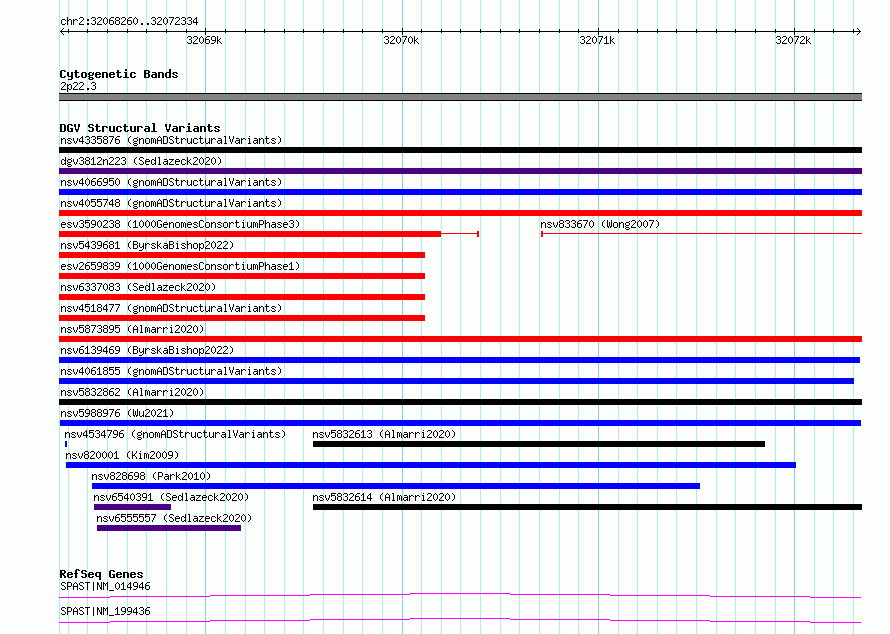
Task: Open the RefSeq Genes track heading
Action: [101, 574]
